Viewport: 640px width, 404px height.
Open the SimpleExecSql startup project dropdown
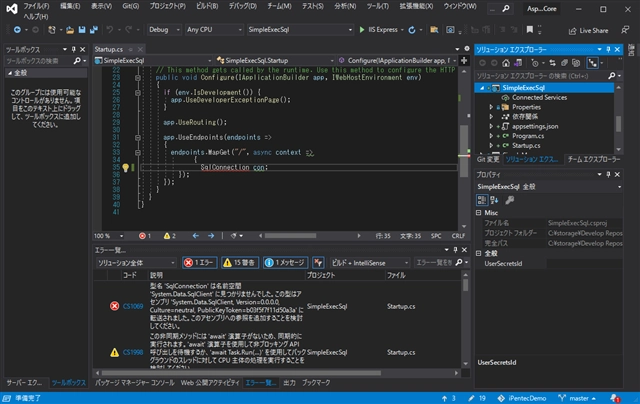300,30
